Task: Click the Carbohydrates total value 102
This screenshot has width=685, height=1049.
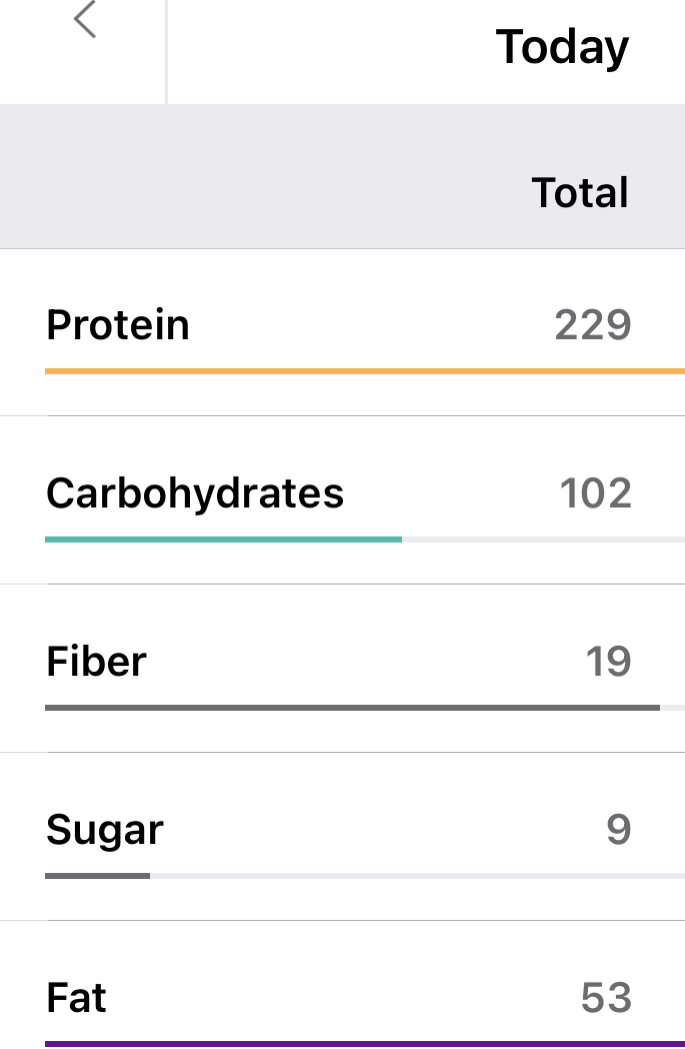Action: point(595,493)
